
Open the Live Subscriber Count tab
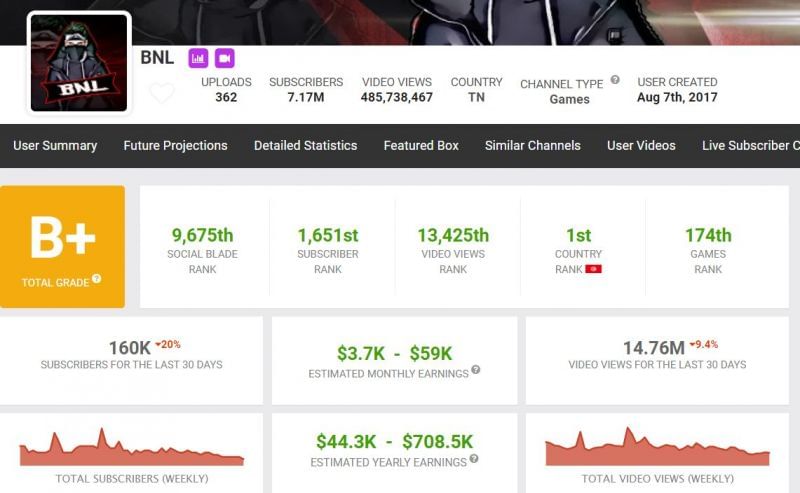(750, 146)
